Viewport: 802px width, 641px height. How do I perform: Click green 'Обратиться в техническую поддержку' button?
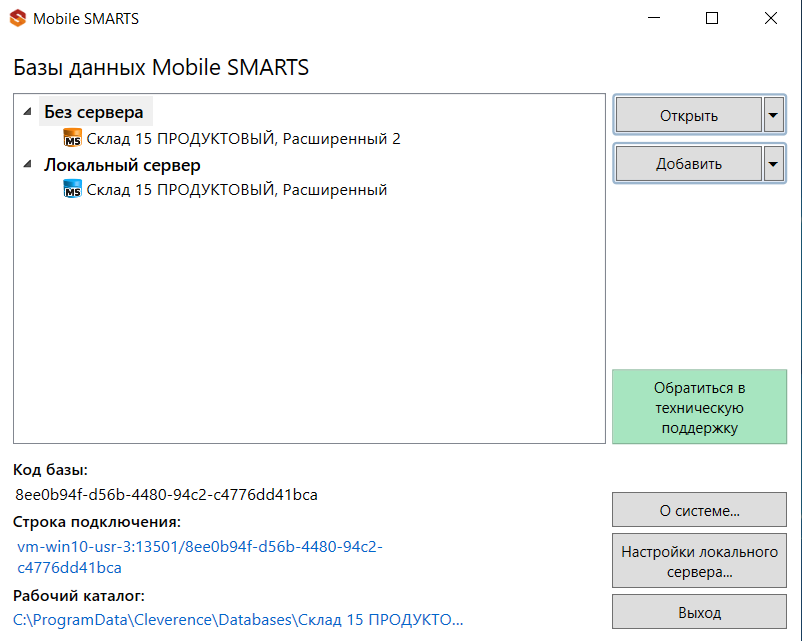click(699, 407)
